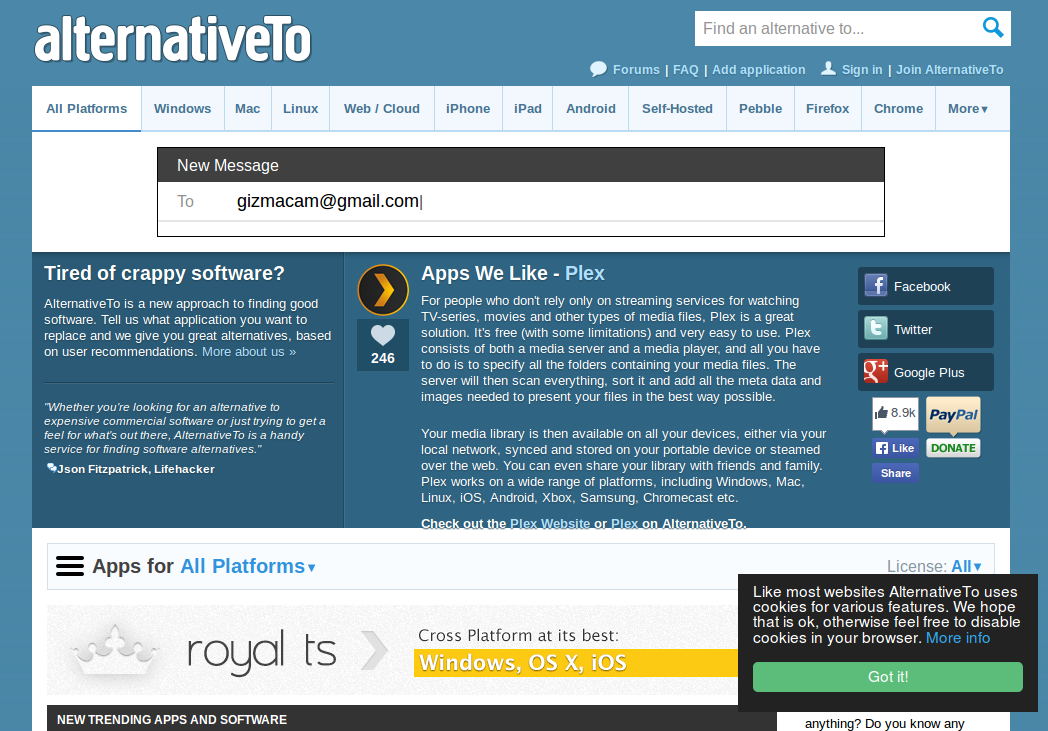Click the New Trending Apps and Software heading
The width and height of the screenshot is (1048, 731).
click(172, 720)
